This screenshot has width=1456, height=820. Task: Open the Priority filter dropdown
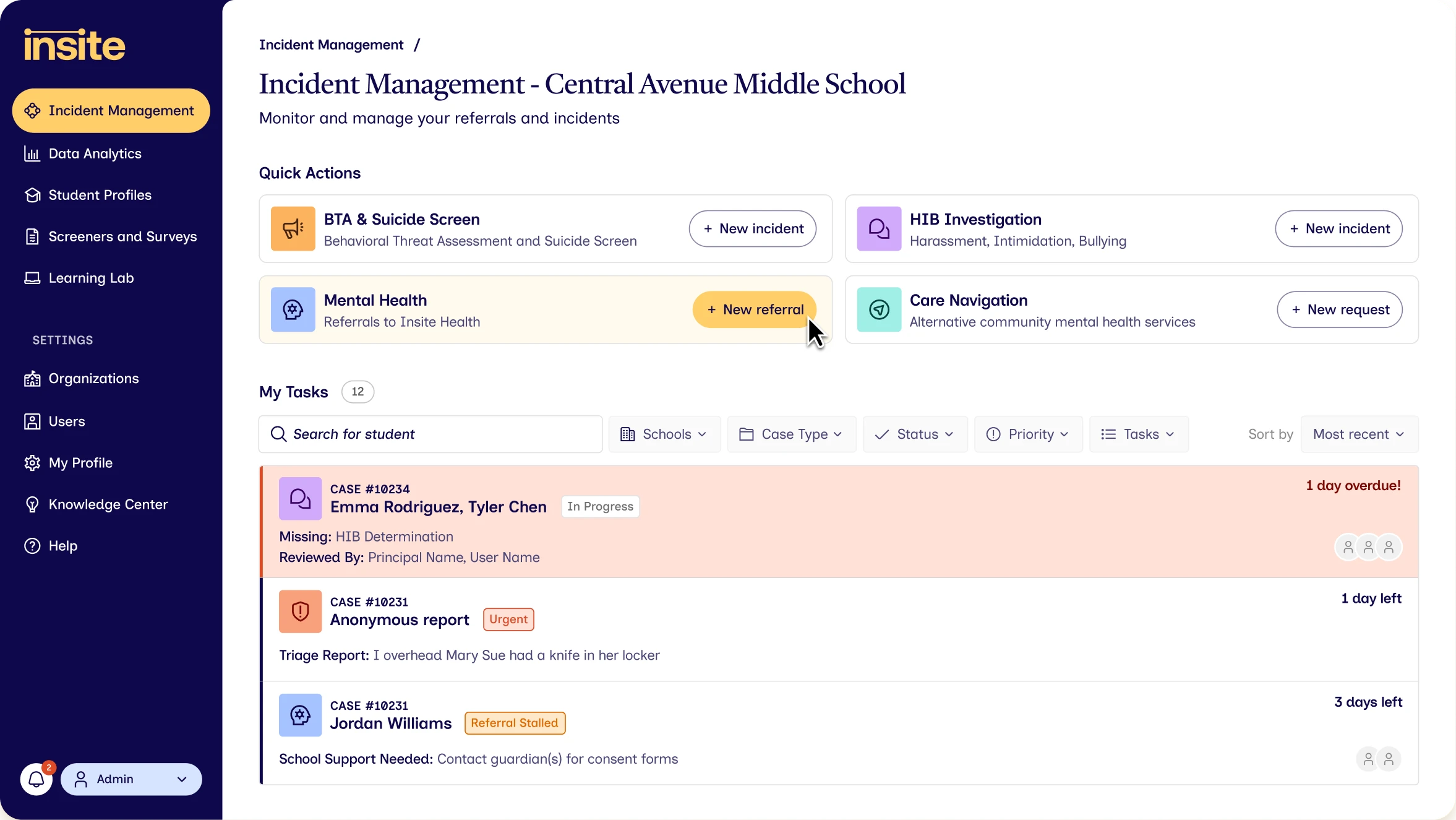point(1028,434)
